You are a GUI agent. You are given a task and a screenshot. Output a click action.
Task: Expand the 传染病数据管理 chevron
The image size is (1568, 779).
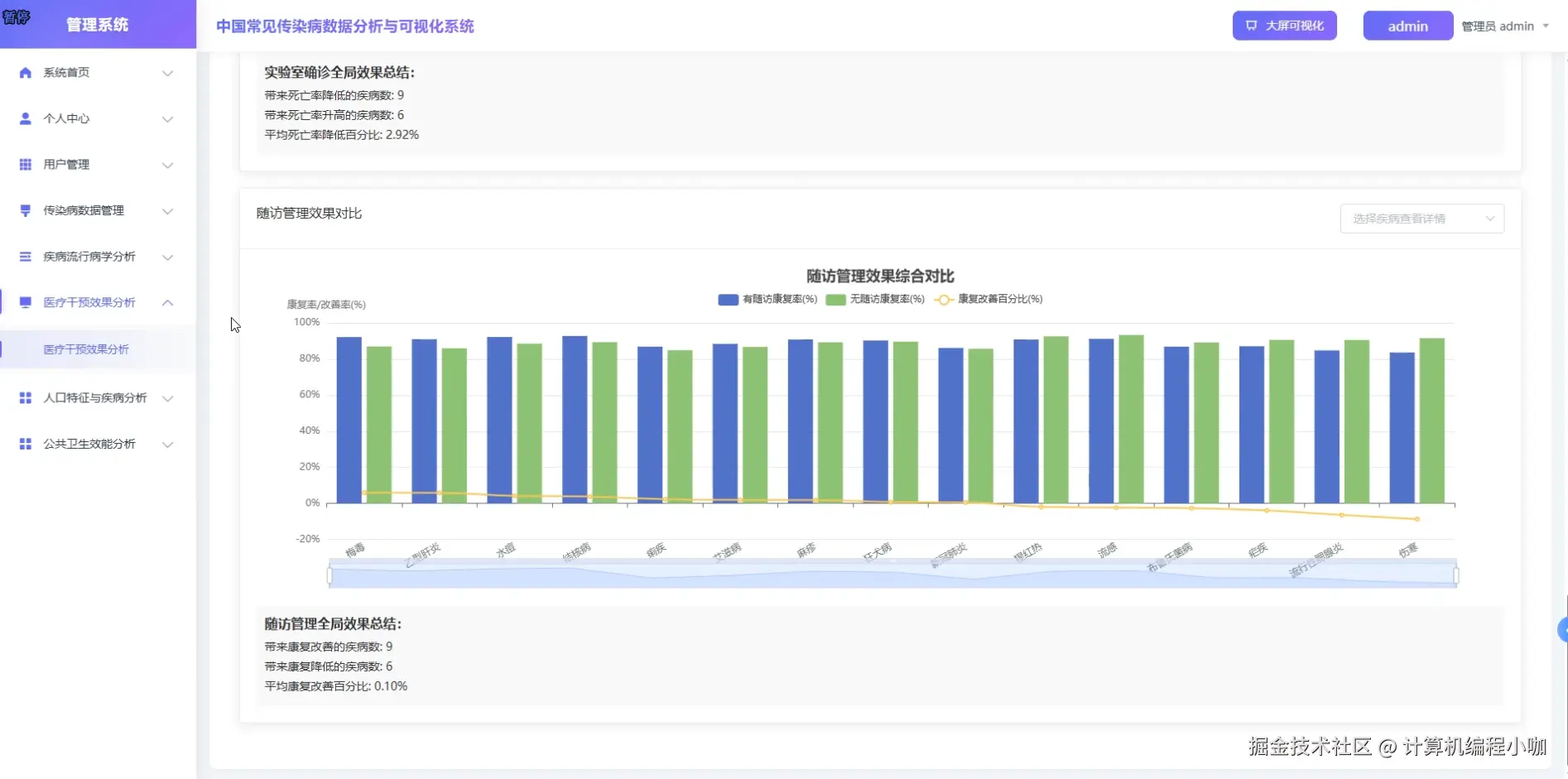tap(168, 211)
